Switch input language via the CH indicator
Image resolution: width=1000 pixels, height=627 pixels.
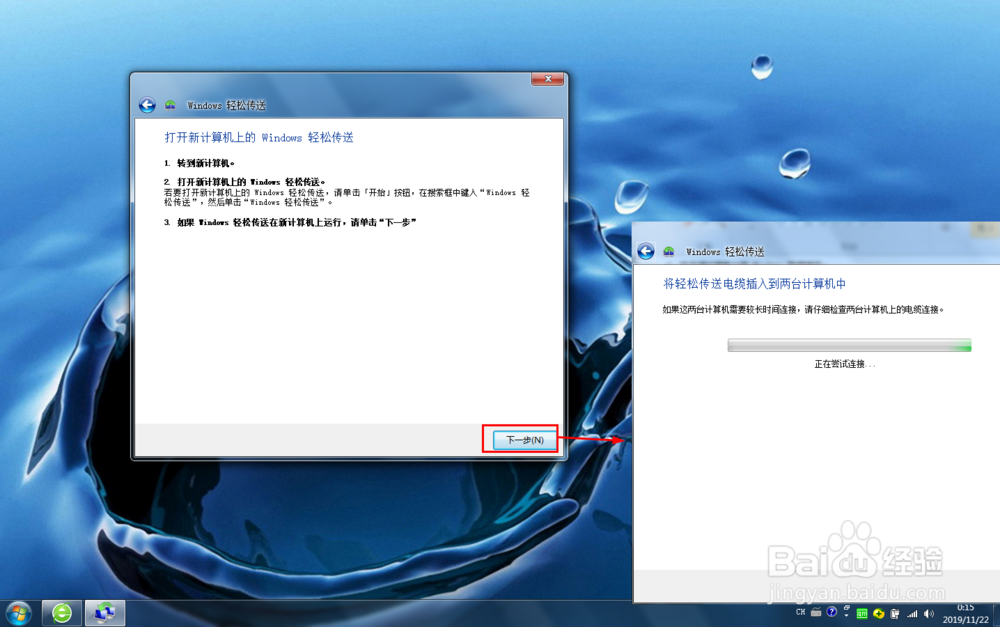[801, 614]
